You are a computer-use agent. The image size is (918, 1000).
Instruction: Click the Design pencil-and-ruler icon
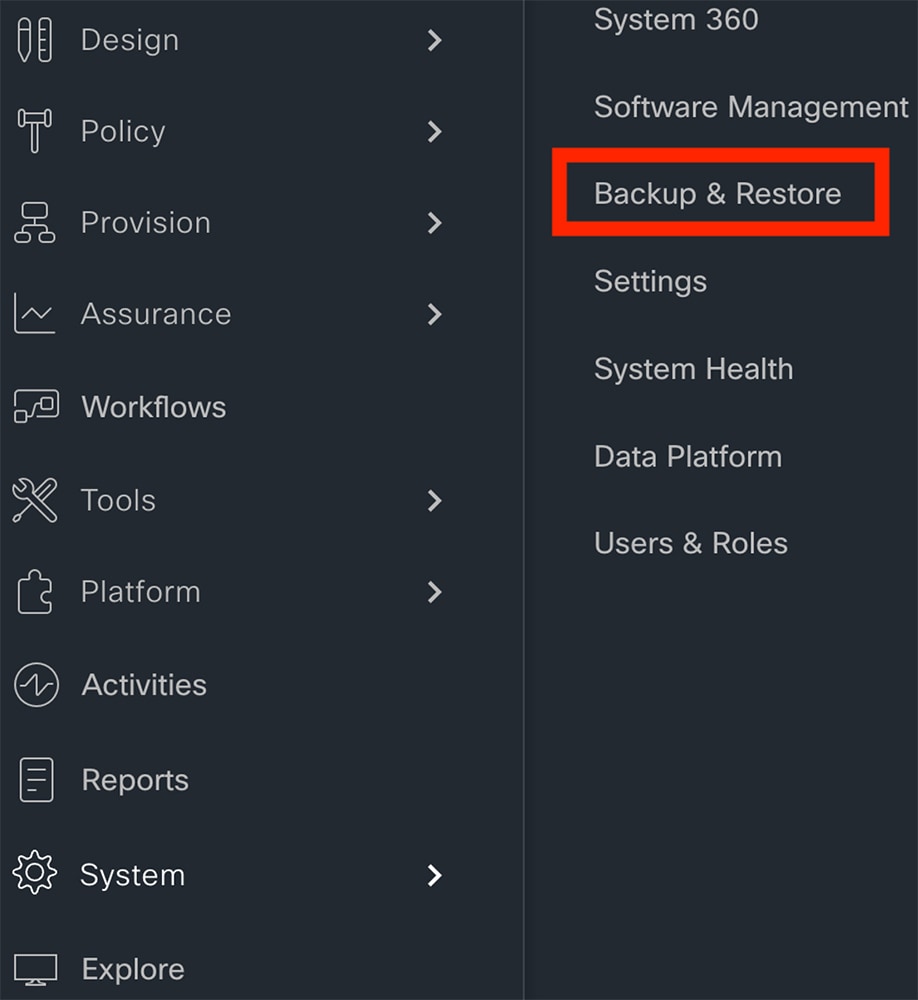[34, 40]
